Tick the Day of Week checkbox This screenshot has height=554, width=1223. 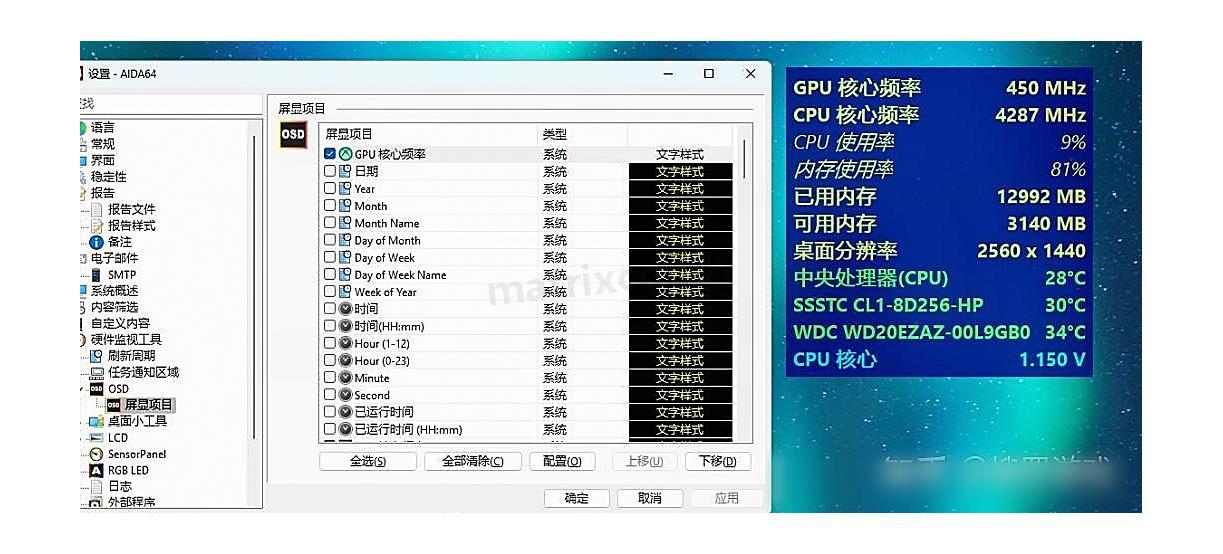pos(330,257)
